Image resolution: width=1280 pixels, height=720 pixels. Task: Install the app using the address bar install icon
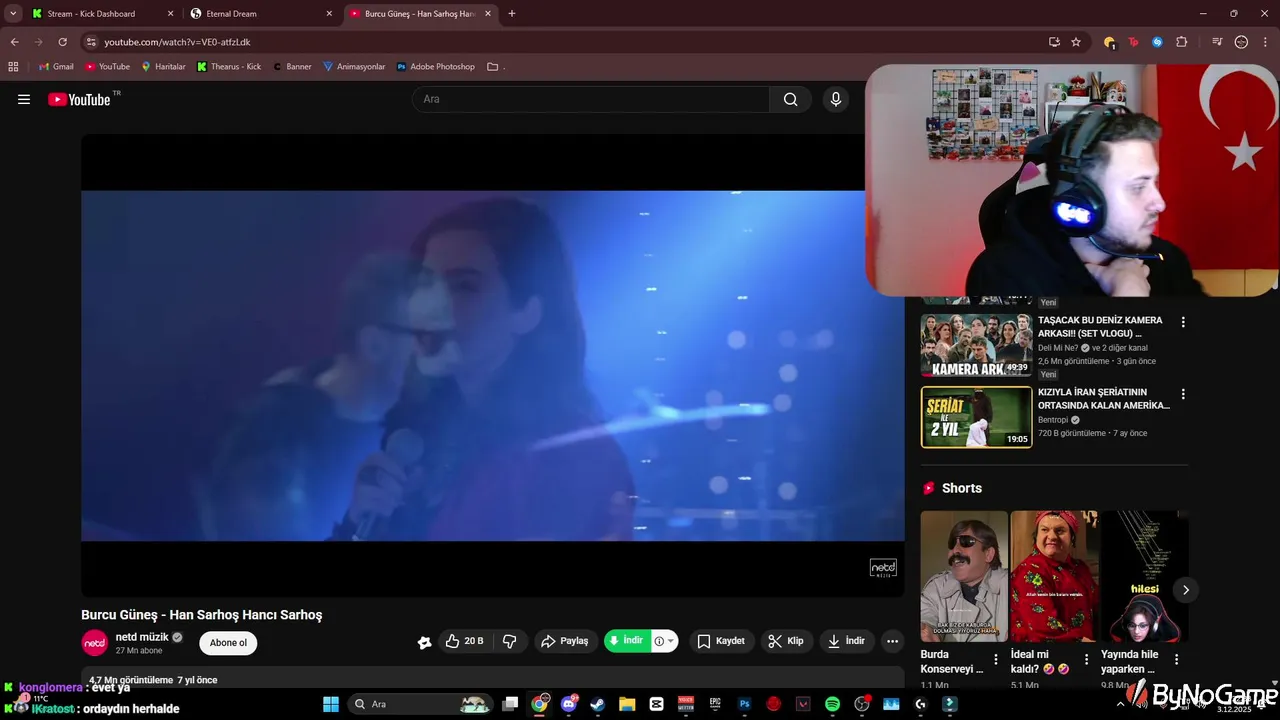1054,42
